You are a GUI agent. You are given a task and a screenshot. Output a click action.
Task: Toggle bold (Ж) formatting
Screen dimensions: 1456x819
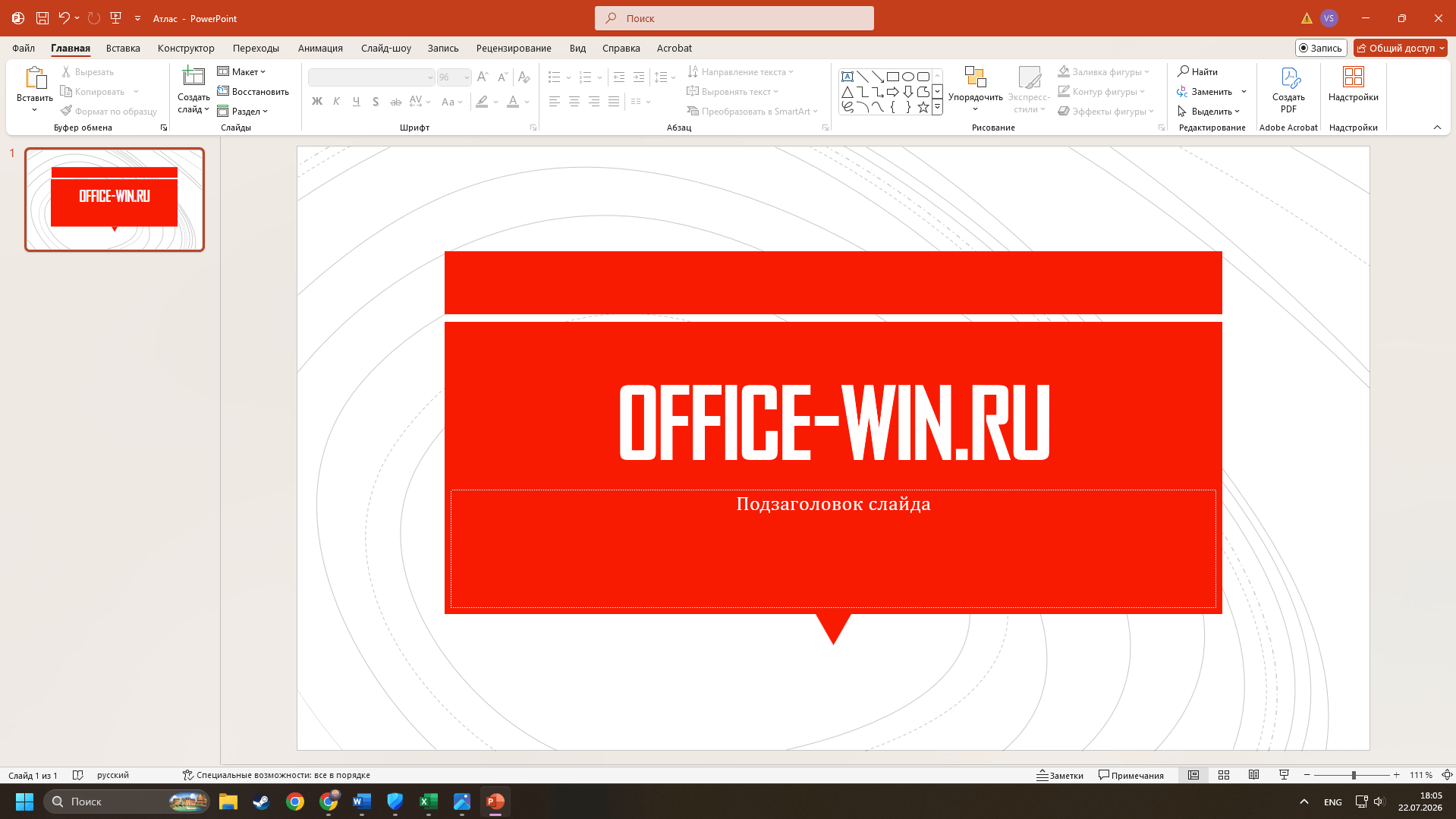click(x=317, y=102)
